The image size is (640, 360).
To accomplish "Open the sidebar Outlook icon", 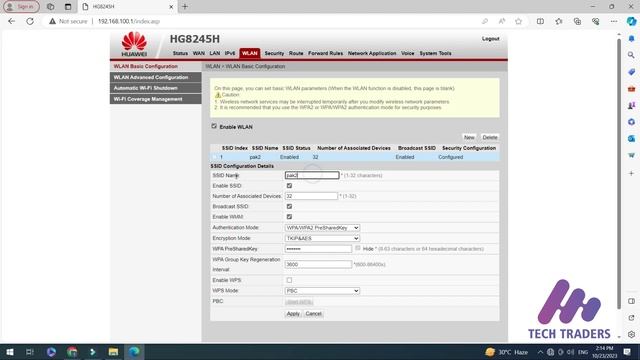I will click(x=631, y=139).
